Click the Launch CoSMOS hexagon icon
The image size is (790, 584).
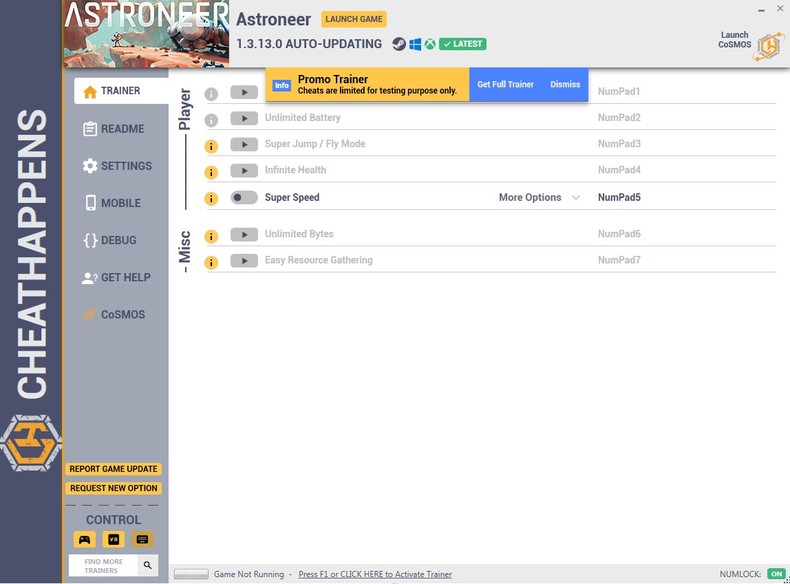[769, 46]
